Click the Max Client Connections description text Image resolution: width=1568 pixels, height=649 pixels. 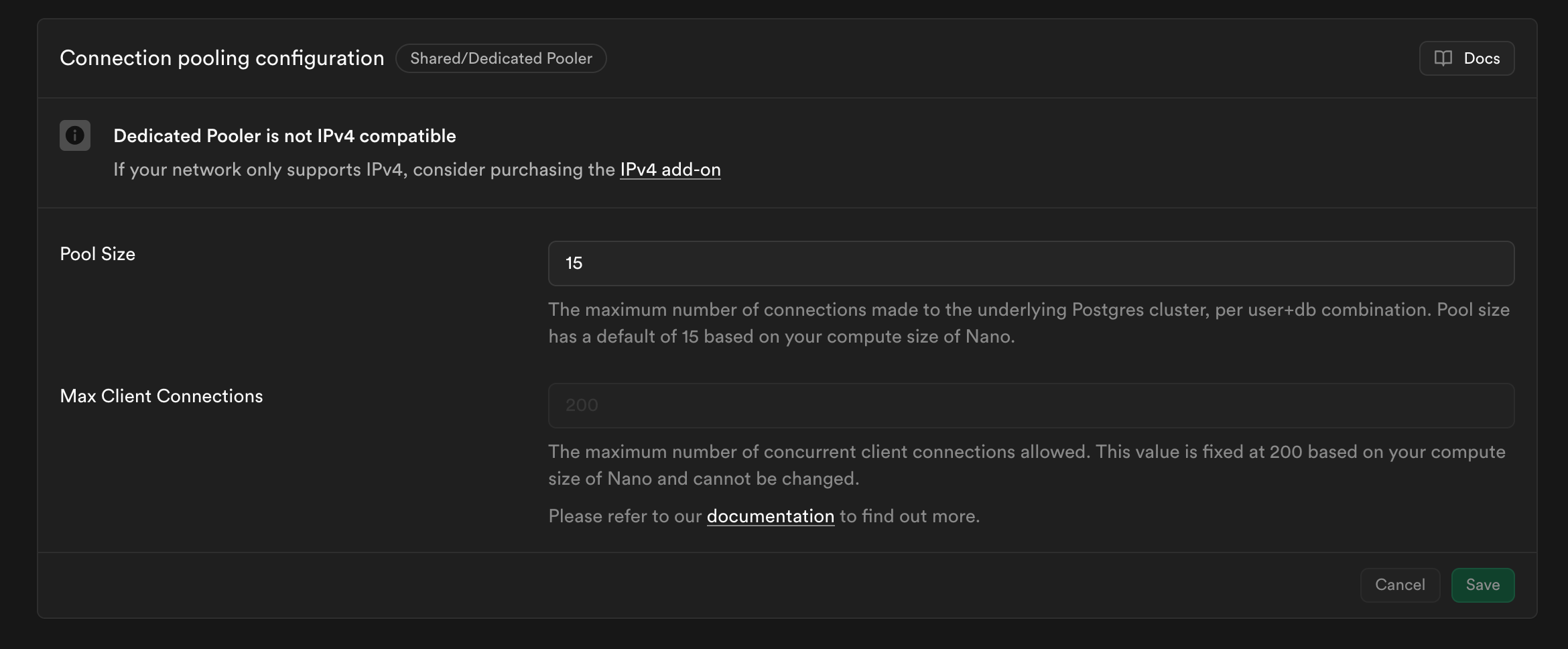(1027, 465)
